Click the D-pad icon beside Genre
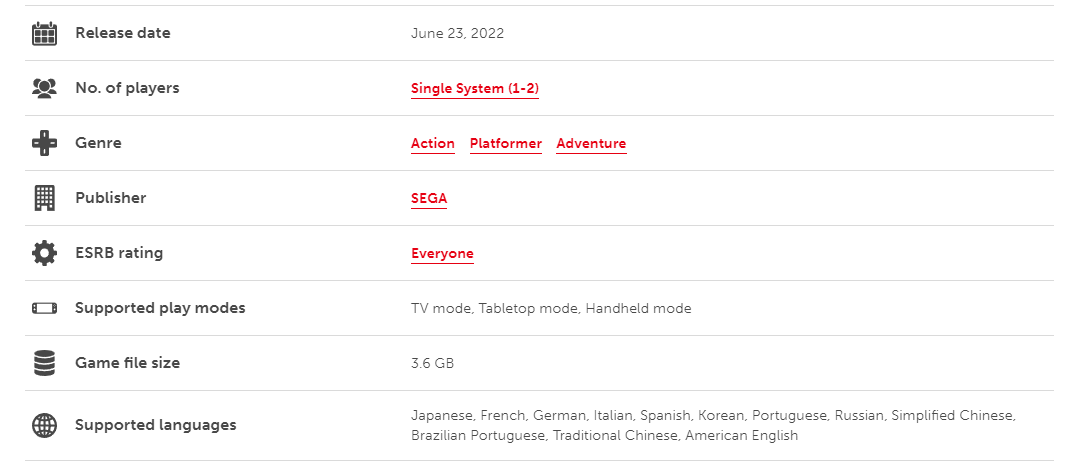 (44, 143)
